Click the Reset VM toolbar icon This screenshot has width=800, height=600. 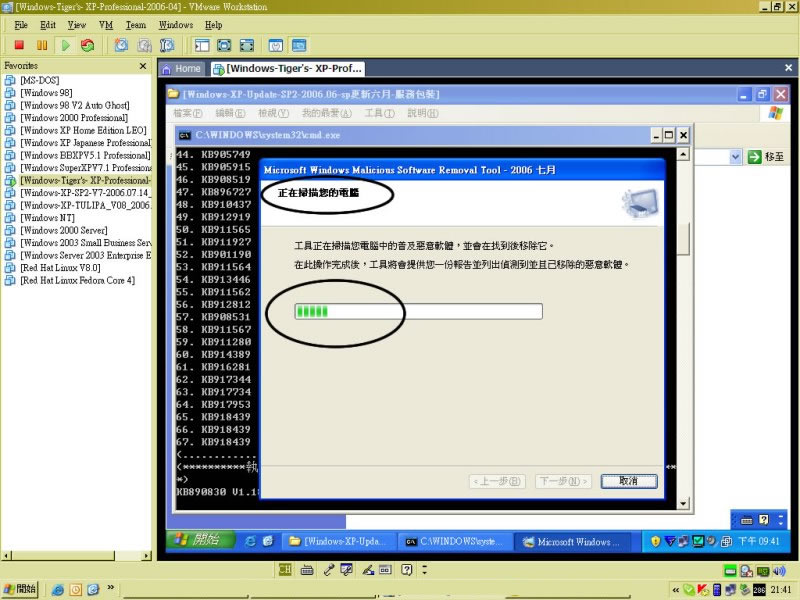[x=88, y=45]
